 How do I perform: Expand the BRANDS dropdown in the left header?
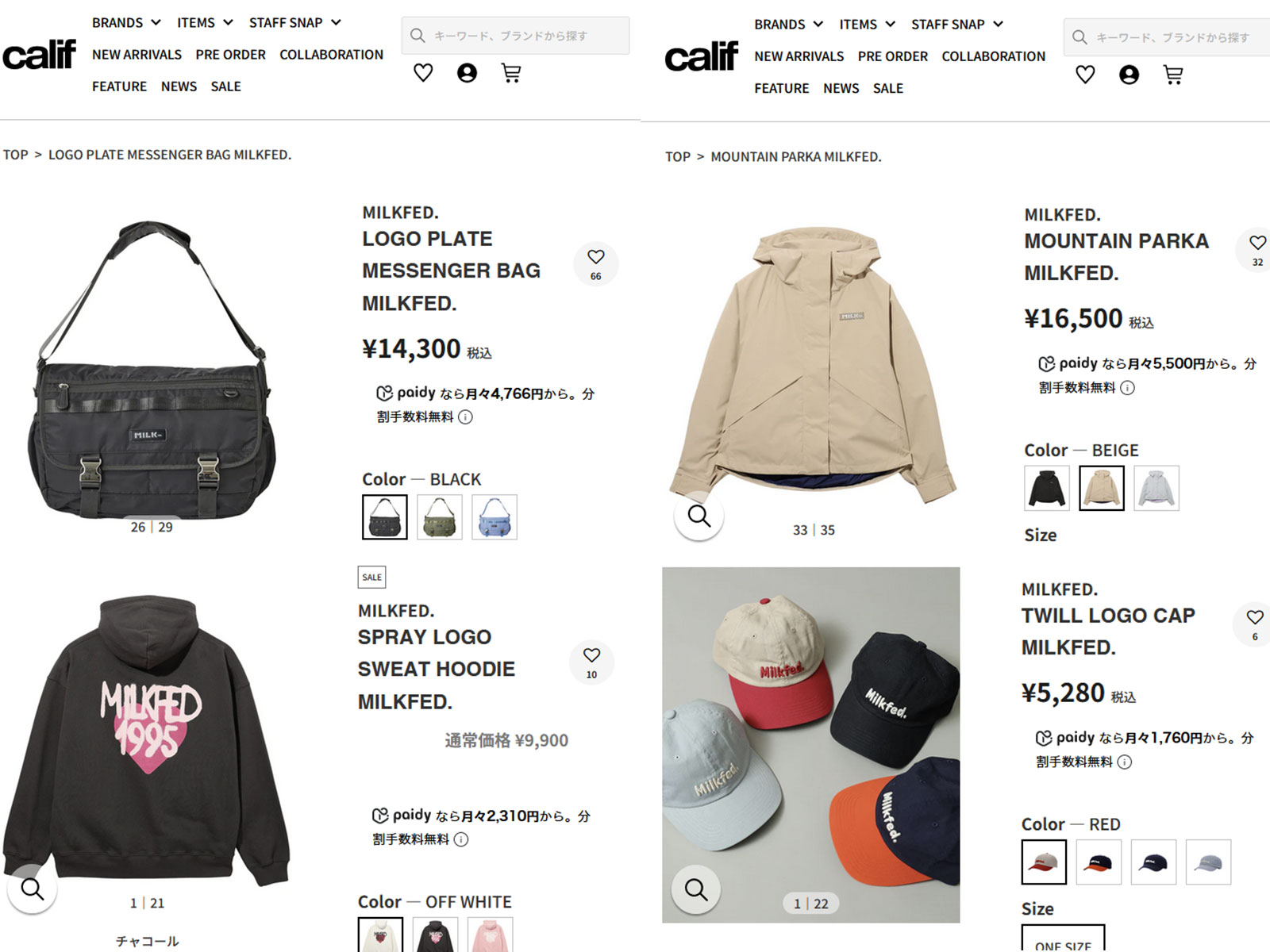[x=126, y=23]
